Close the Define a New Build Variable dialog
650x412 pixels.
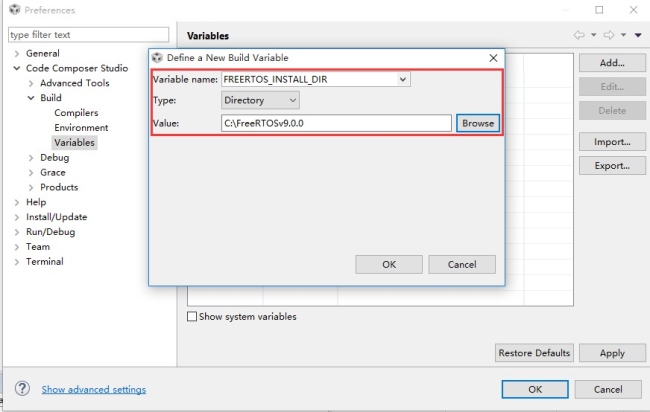(x=493, y=59)
